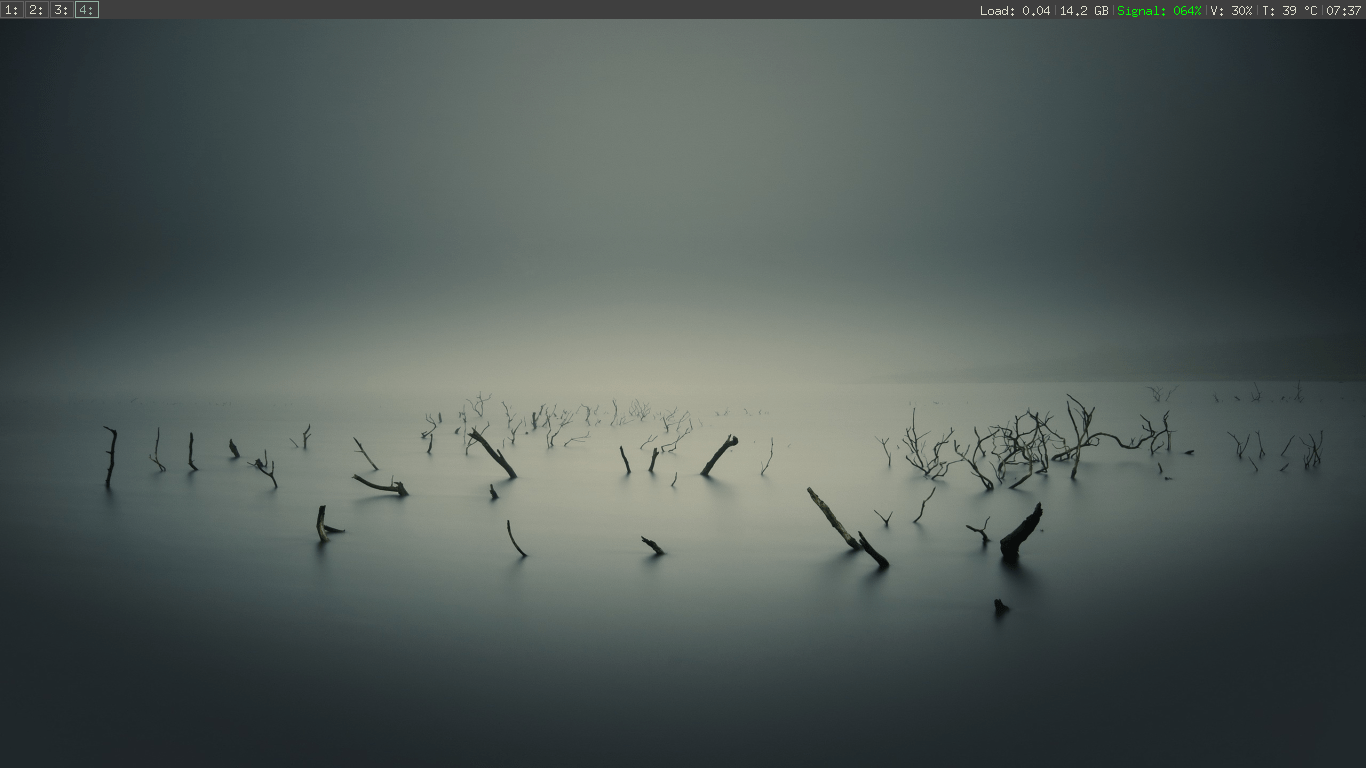Click the V: 30% volume status

coord(1231,10)
